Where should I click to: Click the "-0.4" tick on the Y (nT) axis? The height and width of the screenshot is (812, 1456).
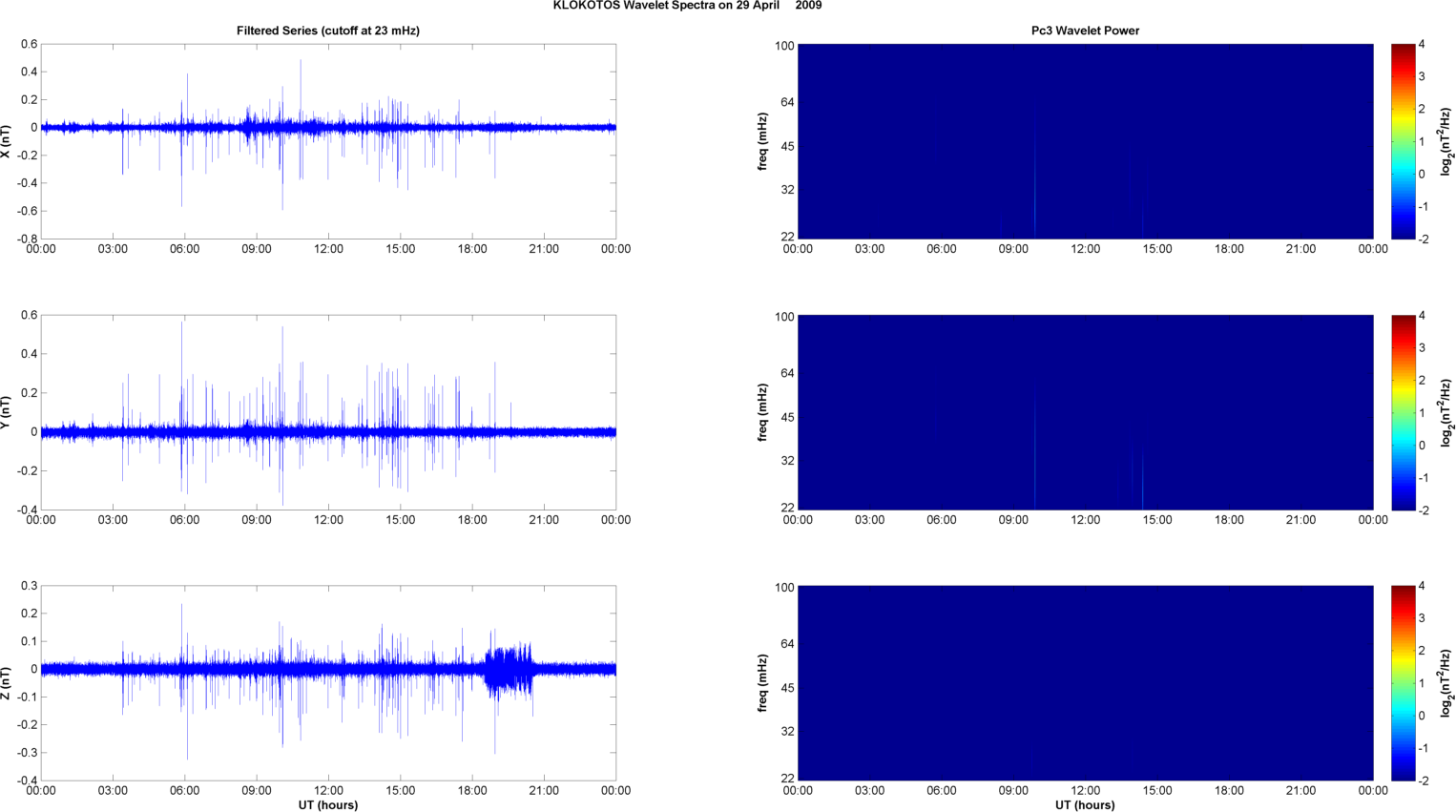coord(27,510)
